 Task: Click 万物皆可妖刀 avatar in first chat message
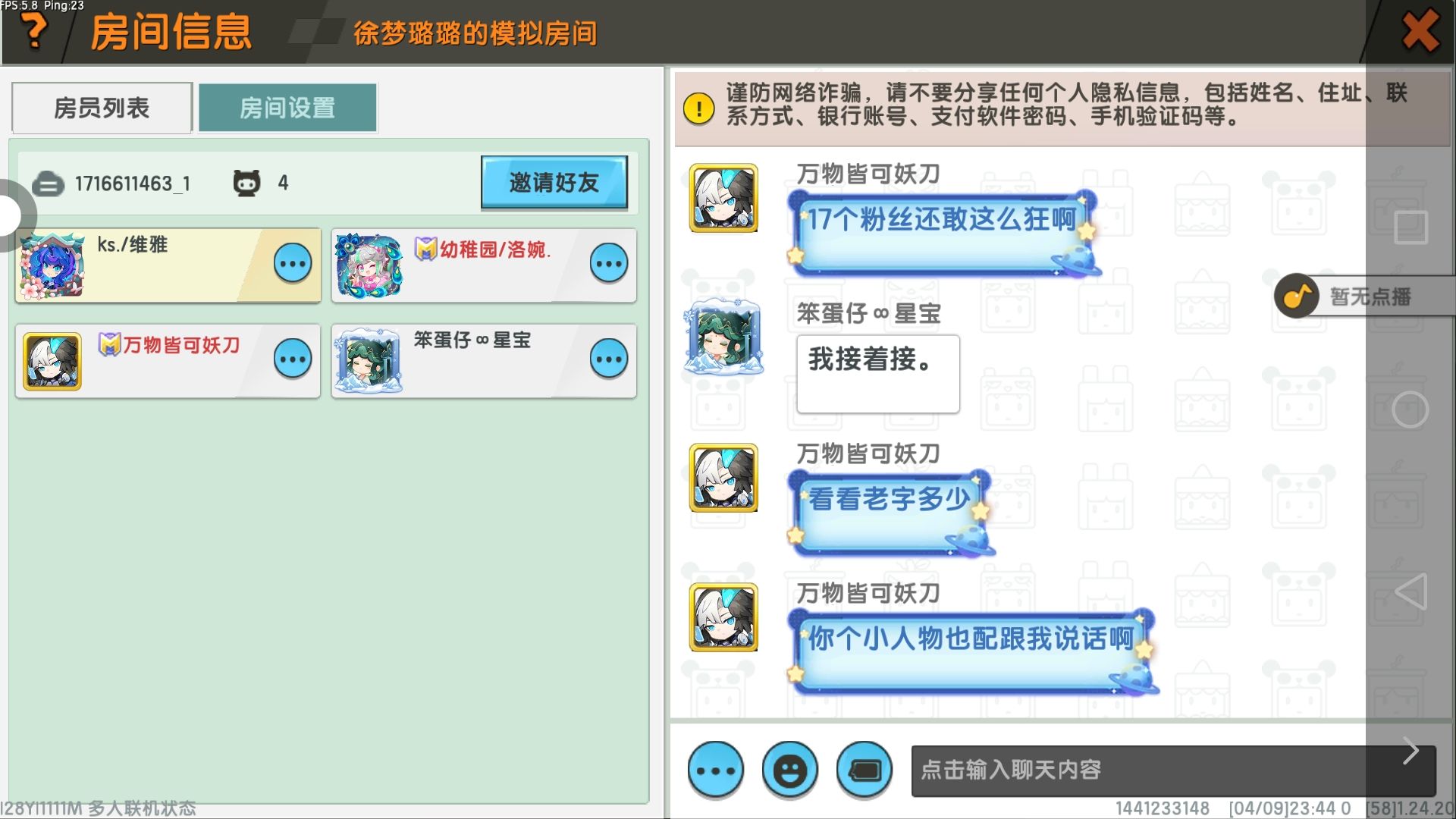(723, 198)
